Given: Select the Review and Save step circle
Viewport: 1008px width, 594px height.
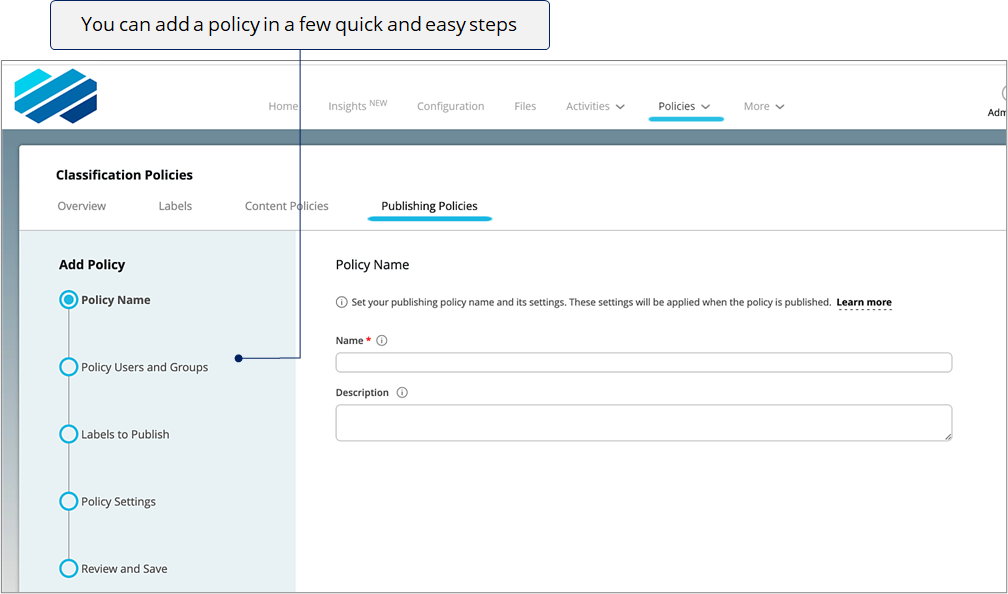Looking at the screenshot, I should (x=69, y=568).
